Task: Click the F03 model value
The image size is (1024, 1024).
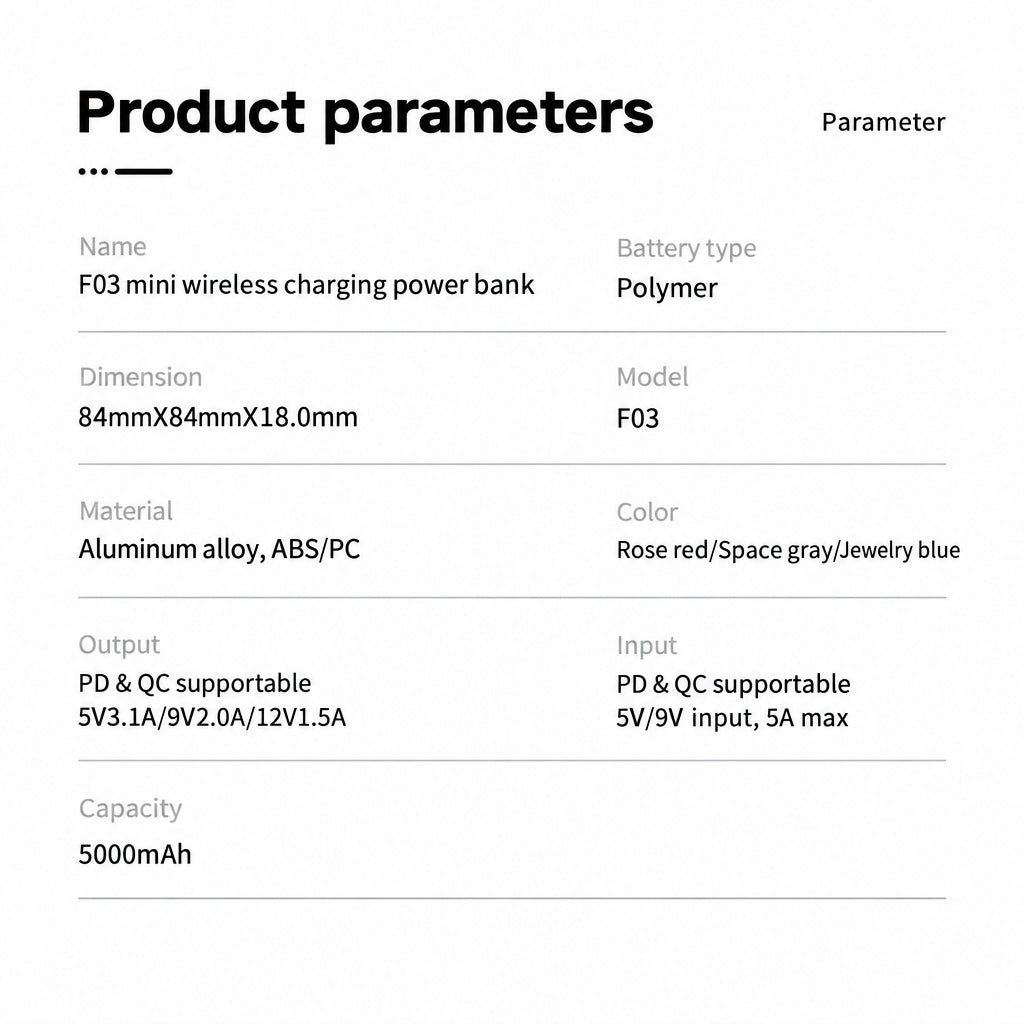Action: pyautogui.click(x=637, y=419)
